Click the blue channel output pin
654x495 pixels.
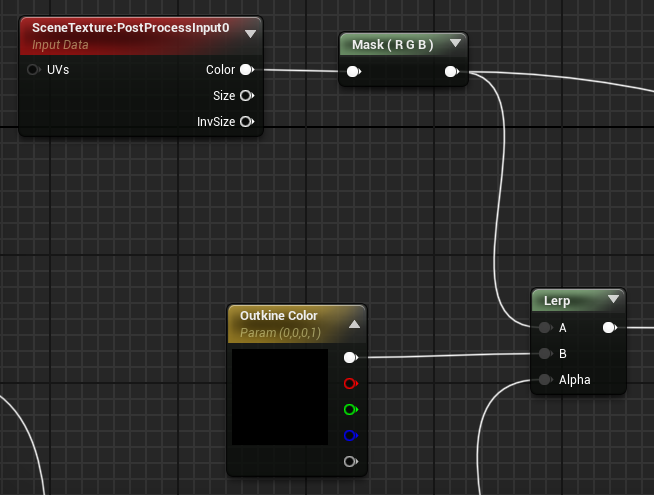349,435
